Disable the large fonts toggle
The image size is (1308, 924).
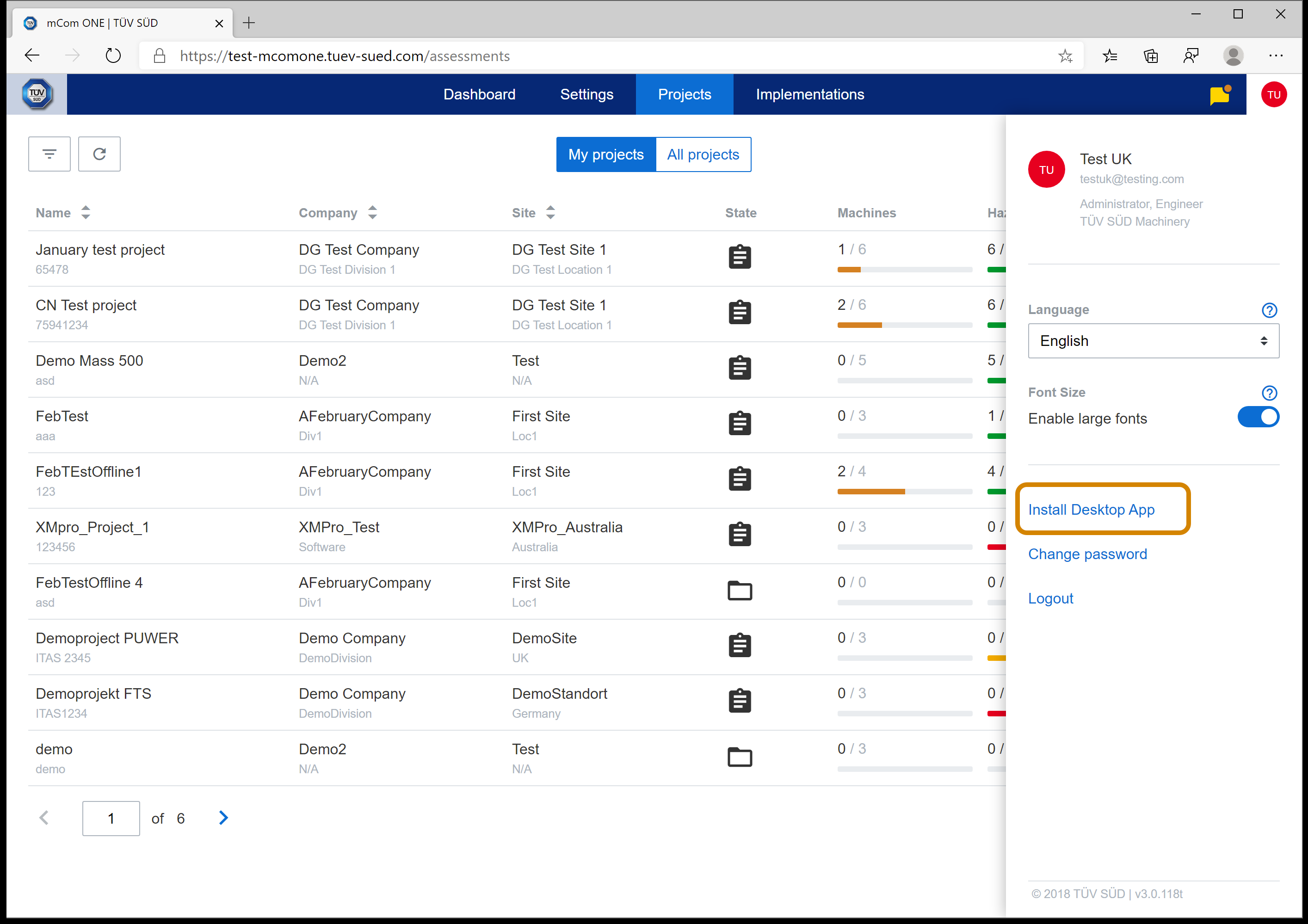click(1258, 418)
